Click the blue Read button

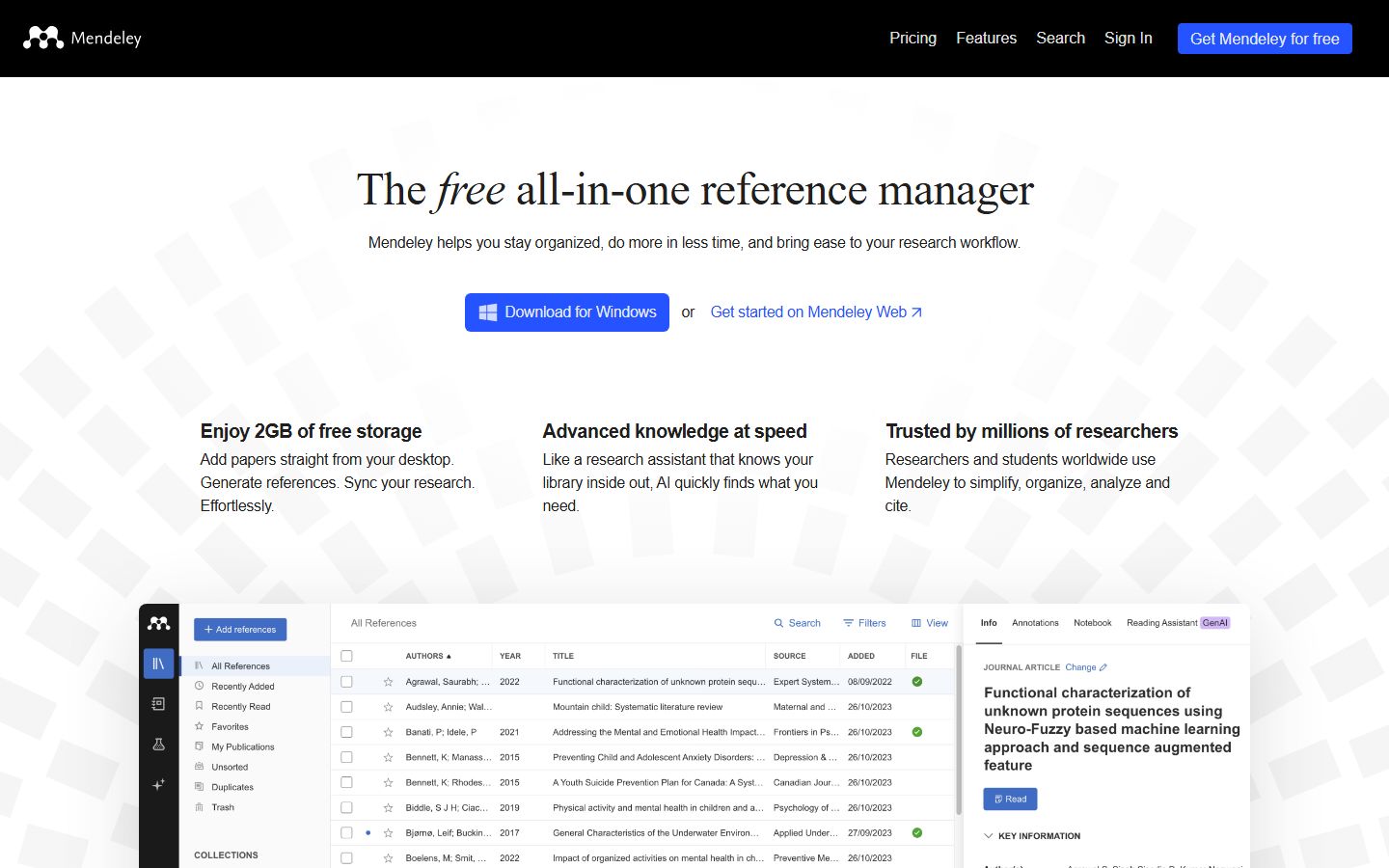point(1010,800)
